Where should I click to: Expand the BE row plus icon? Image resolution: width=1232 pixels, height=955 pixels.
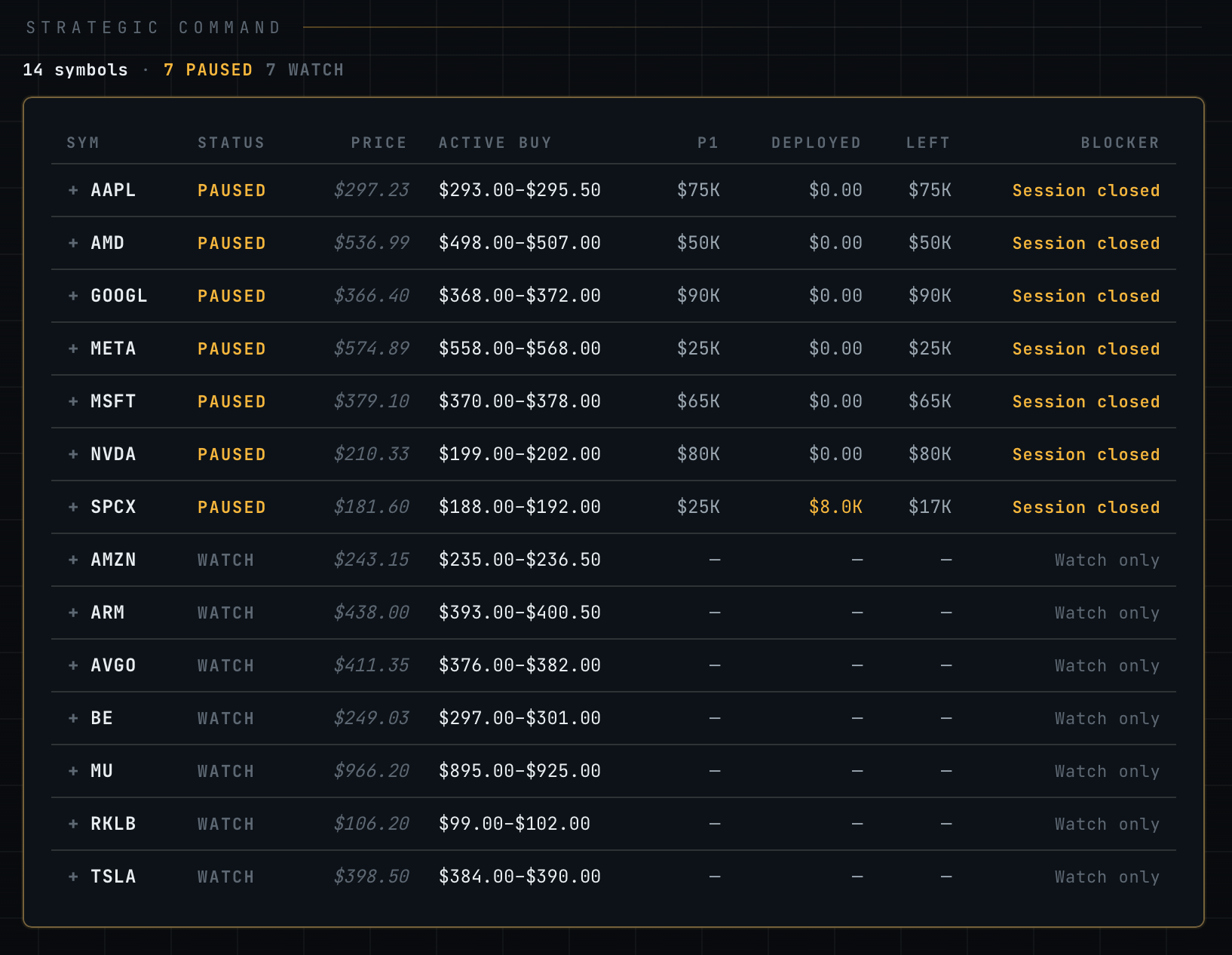pyautogui.click(x=73, y=718)
